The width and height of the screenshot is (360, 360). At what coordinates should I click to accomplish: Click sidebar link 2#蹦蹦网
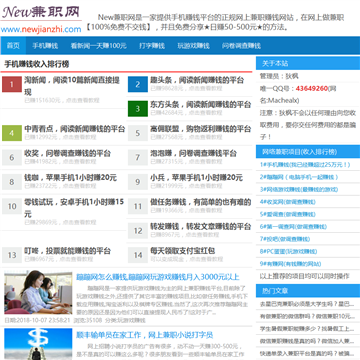click(299, 177)
